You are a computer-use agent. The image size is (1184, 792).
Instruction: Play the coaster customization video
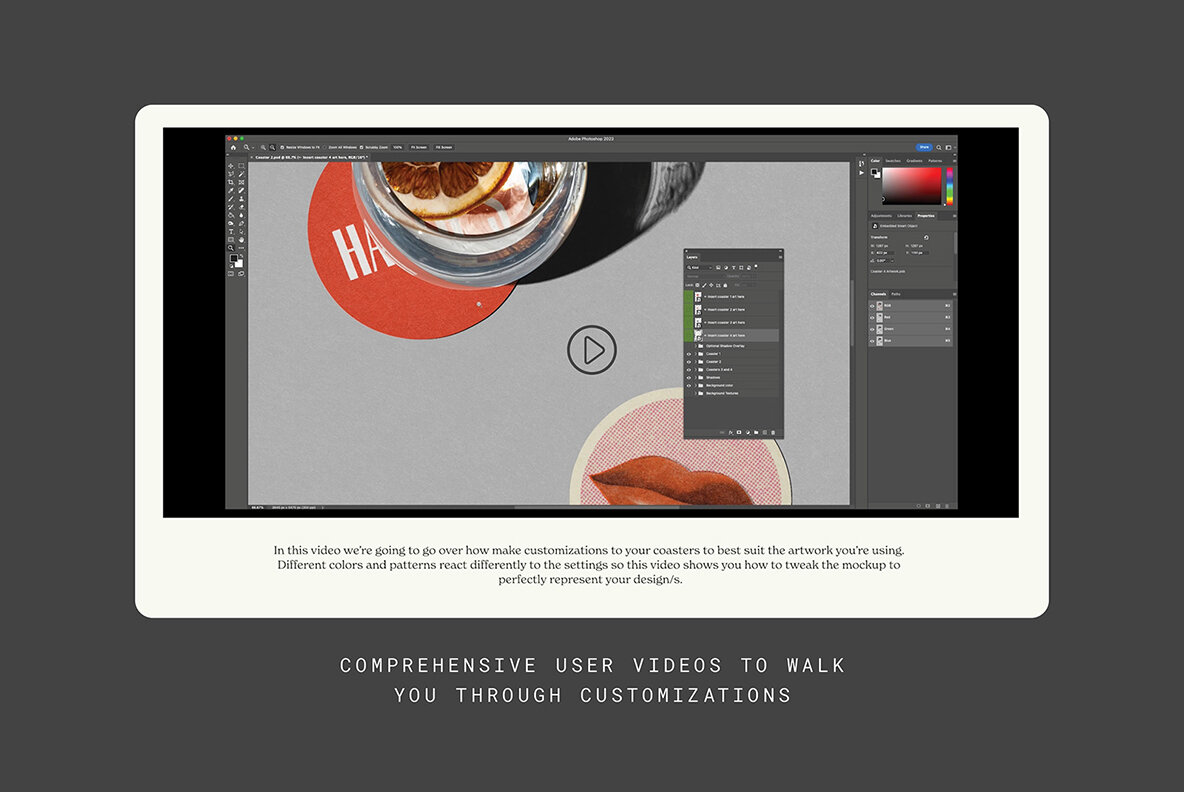[x=592, y=350]
